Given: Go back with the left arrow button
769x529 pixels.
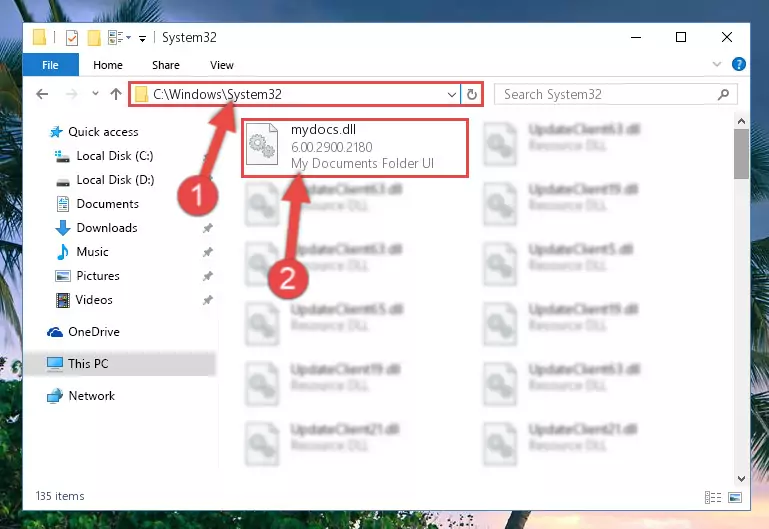Looking at the screenshot, I should [x=42, y=94].
